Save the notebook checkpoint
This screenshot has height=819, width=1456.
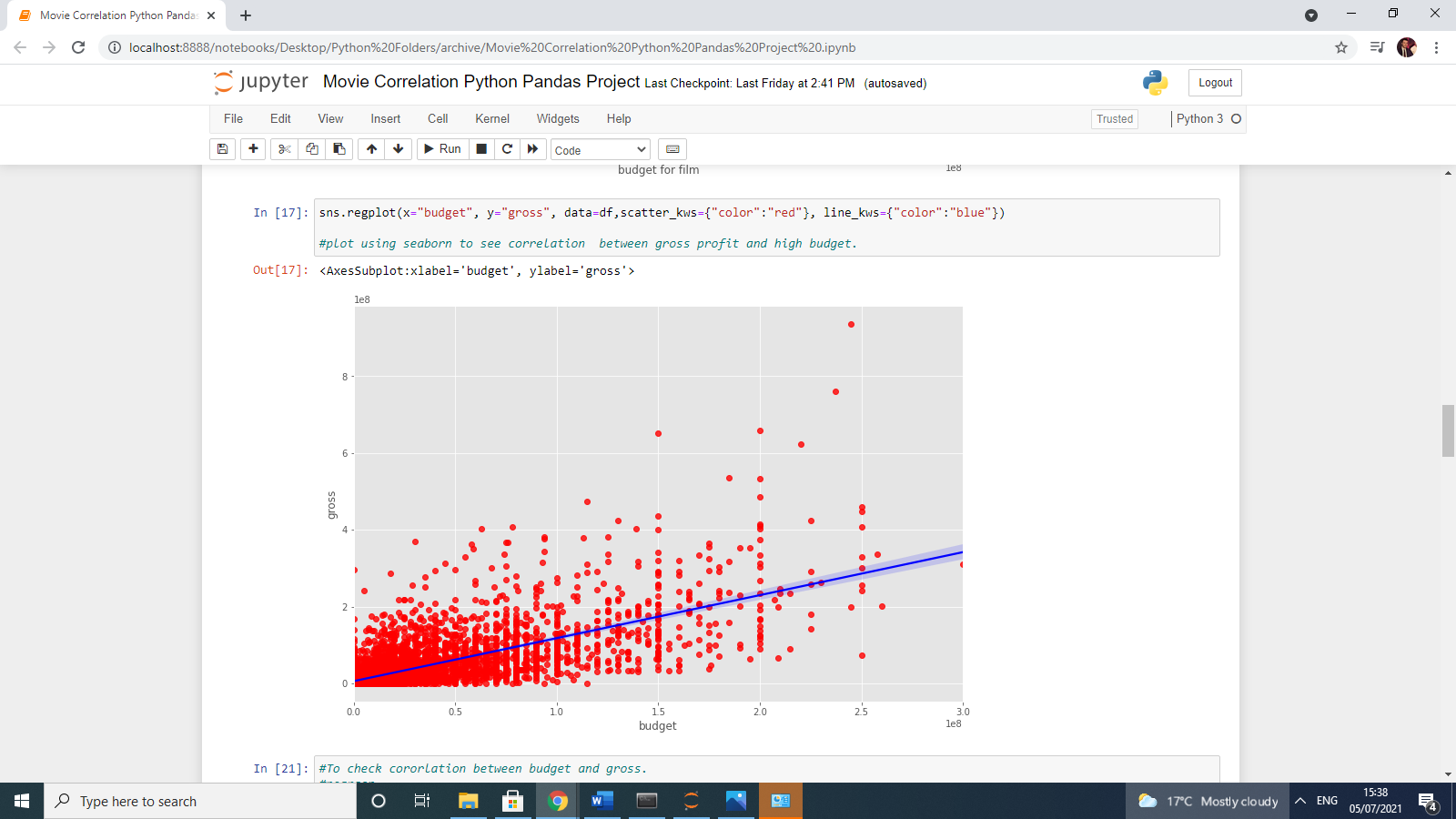pos(222,148)
